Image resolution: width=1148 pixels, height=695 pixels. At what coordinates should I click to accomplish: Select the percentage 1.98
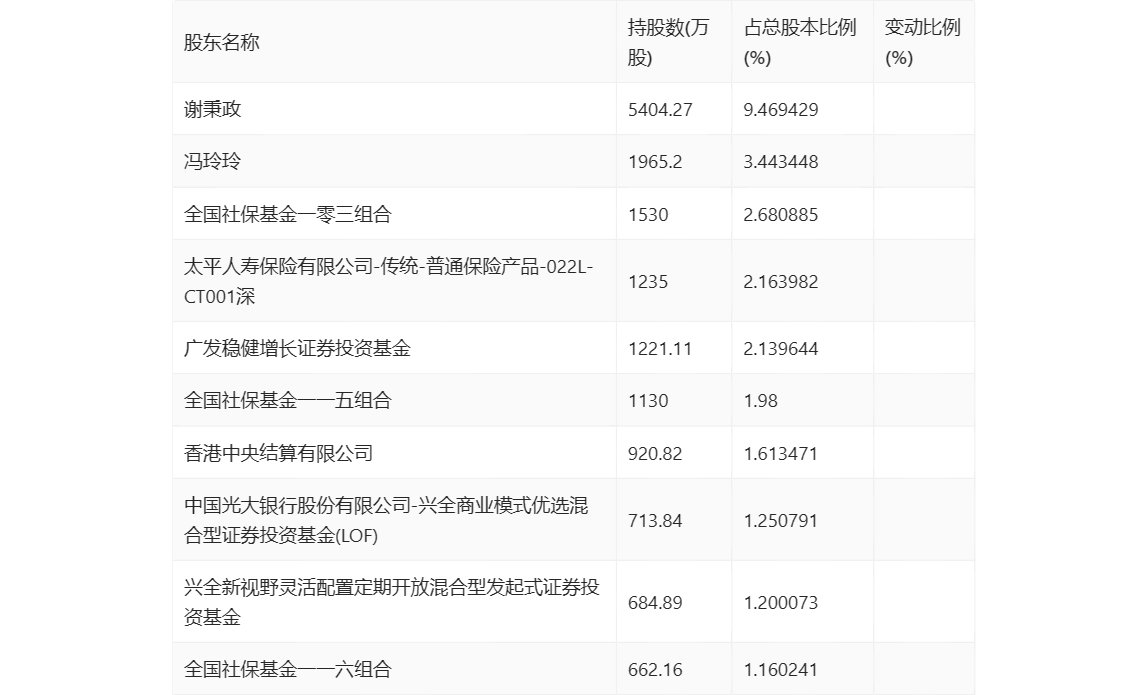coord(760,401)
